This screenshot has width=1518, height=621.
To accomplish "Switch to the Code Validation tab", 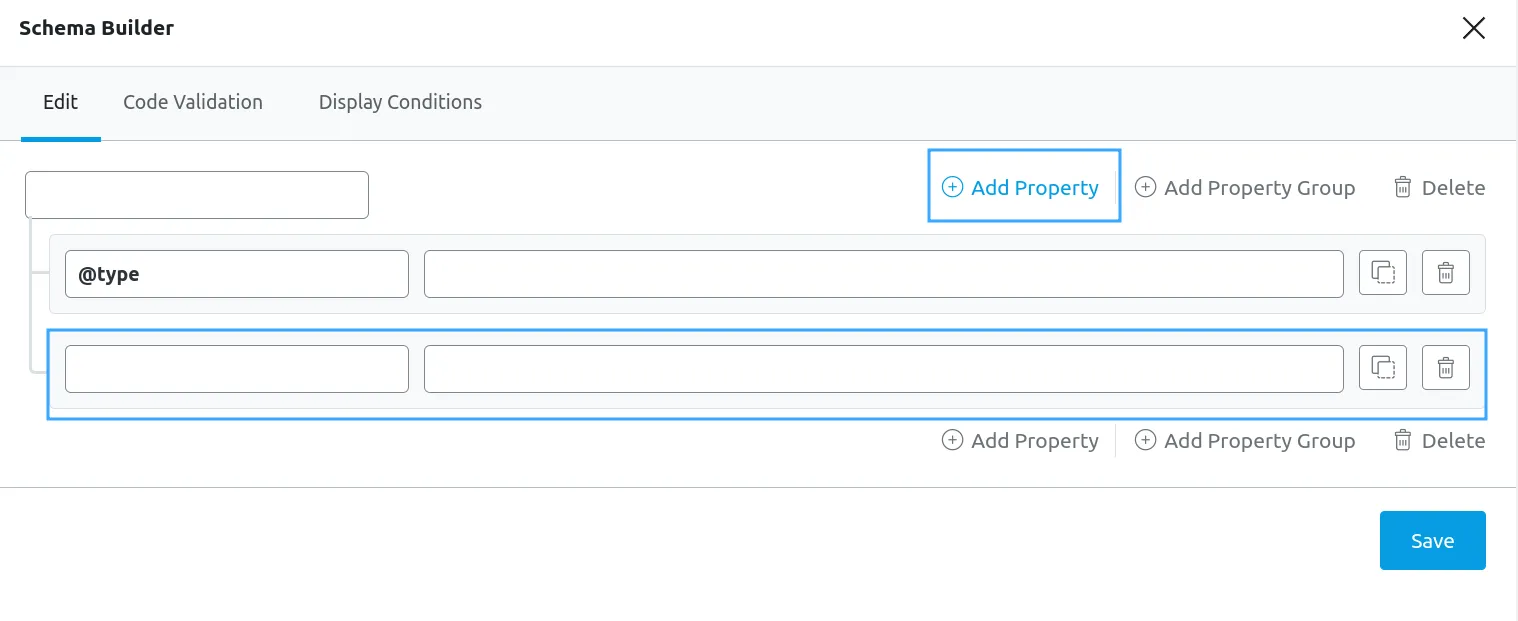I will click(193, 102).
